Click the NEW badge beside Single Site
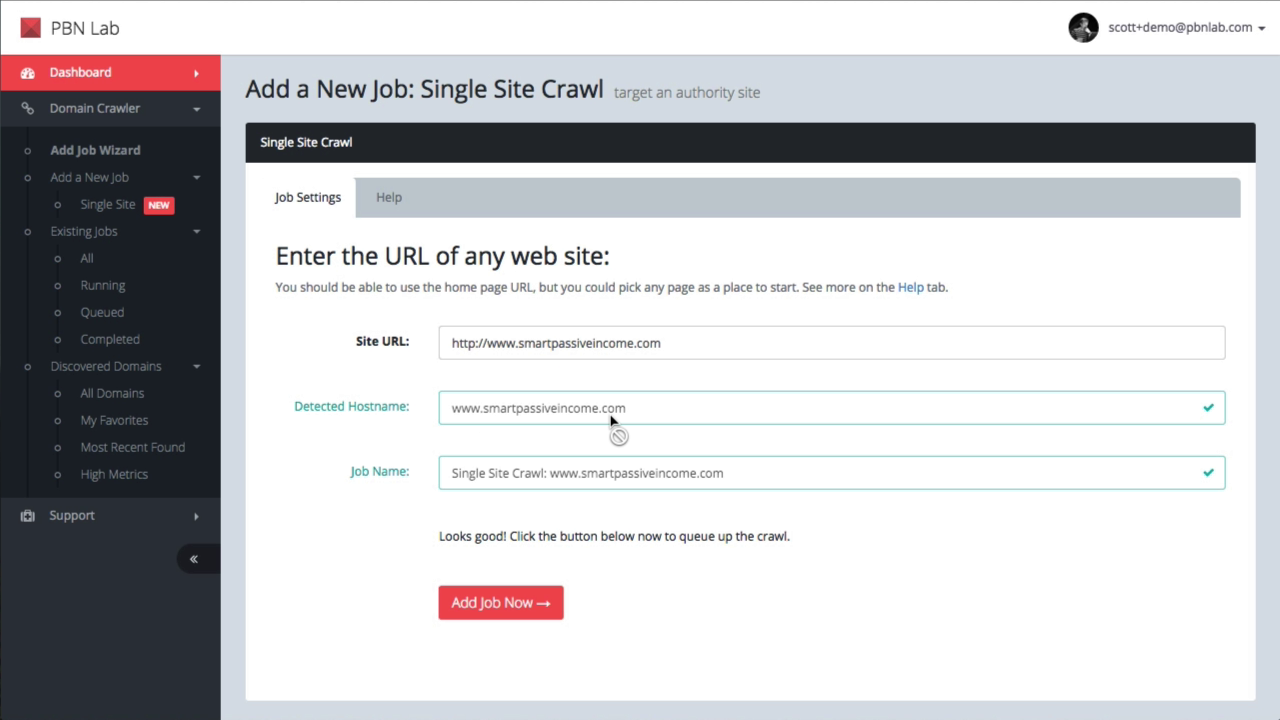The width and height of the screenshot is (1280, 720). pyautogui.click(x=159, y=205)
